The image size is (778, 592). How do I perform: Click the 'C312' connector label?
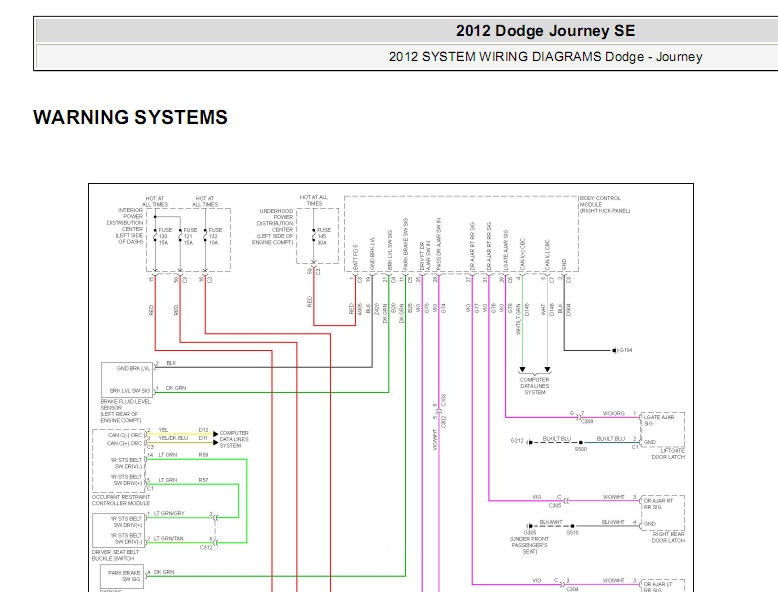click(206, 547)
